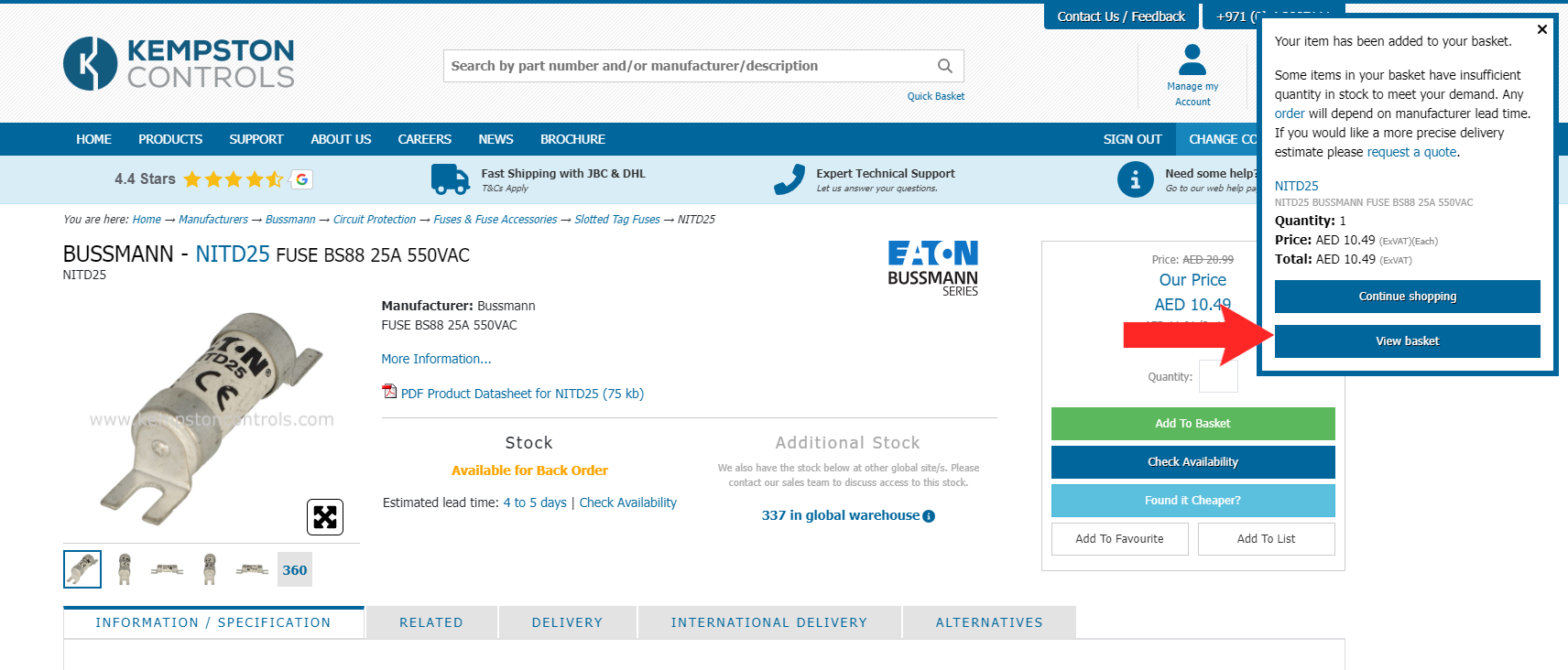
Task: Click NITD25 link in basket popup
Action: click(1296, 186)
